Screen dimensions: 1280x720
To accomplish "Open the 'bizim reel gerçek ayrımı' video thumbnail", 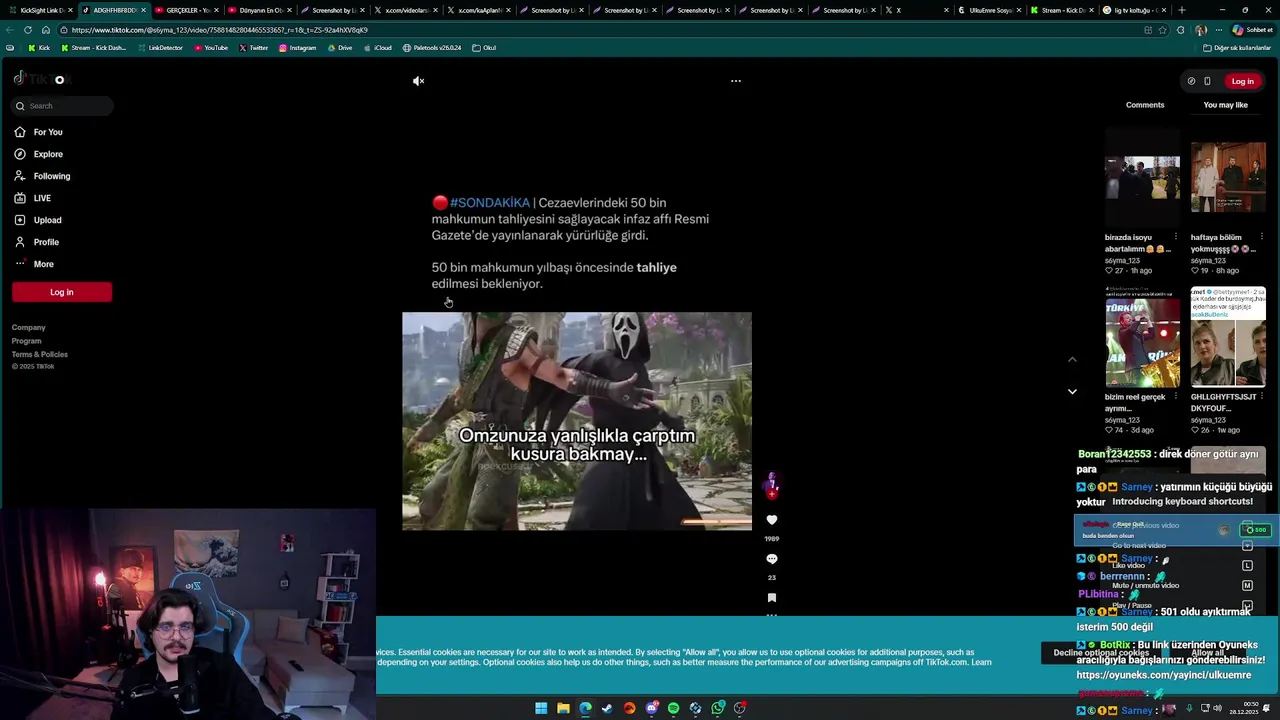I will pyautogui.click(x=1142, y=337).
